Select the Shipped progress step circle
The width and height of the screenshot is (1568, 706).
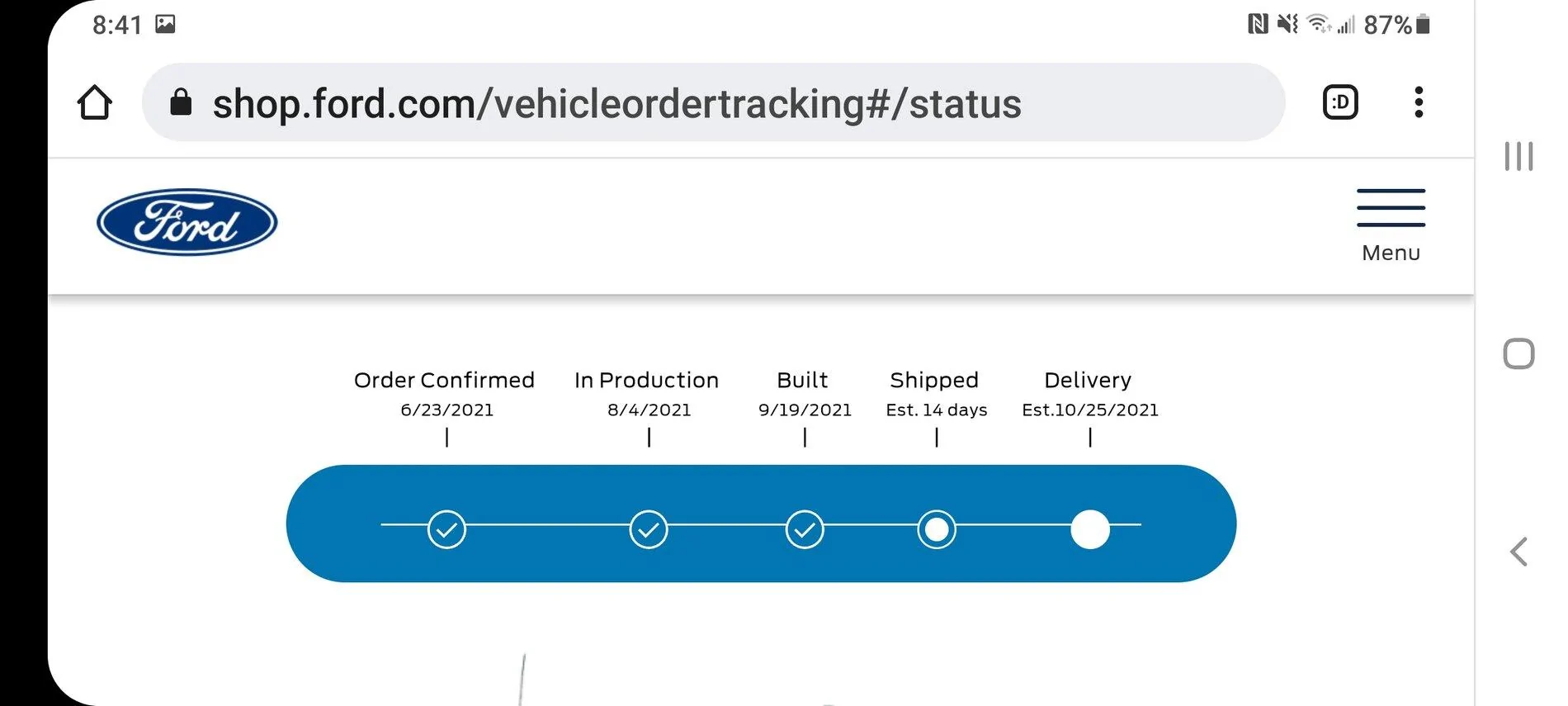(x=937, y=529)
